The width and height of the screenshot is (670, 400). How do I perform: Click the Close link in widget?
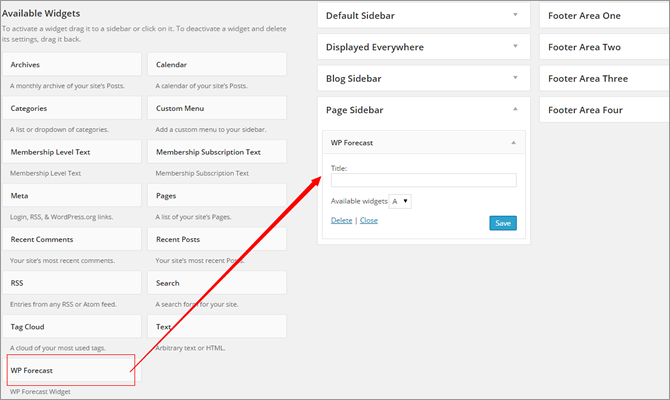pyautogui.click(x=369, y=221)
